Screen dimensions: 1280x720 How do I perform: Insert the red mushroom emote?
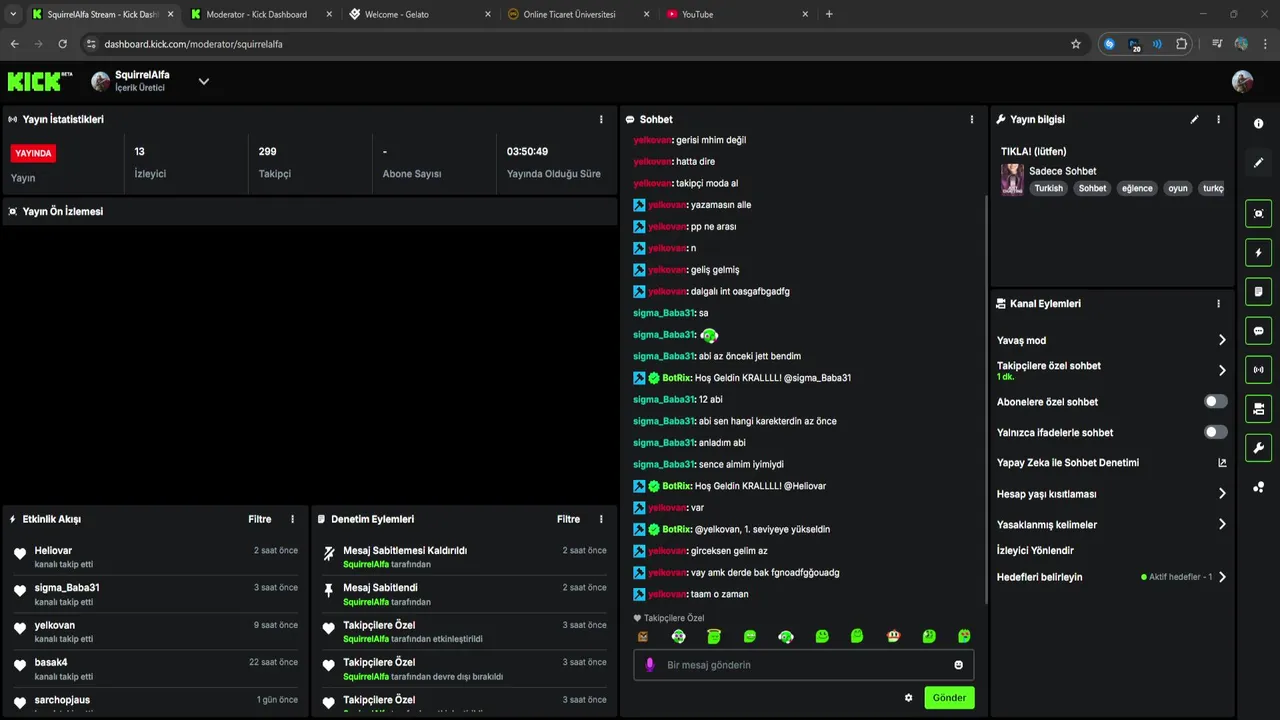coord(893,636)
